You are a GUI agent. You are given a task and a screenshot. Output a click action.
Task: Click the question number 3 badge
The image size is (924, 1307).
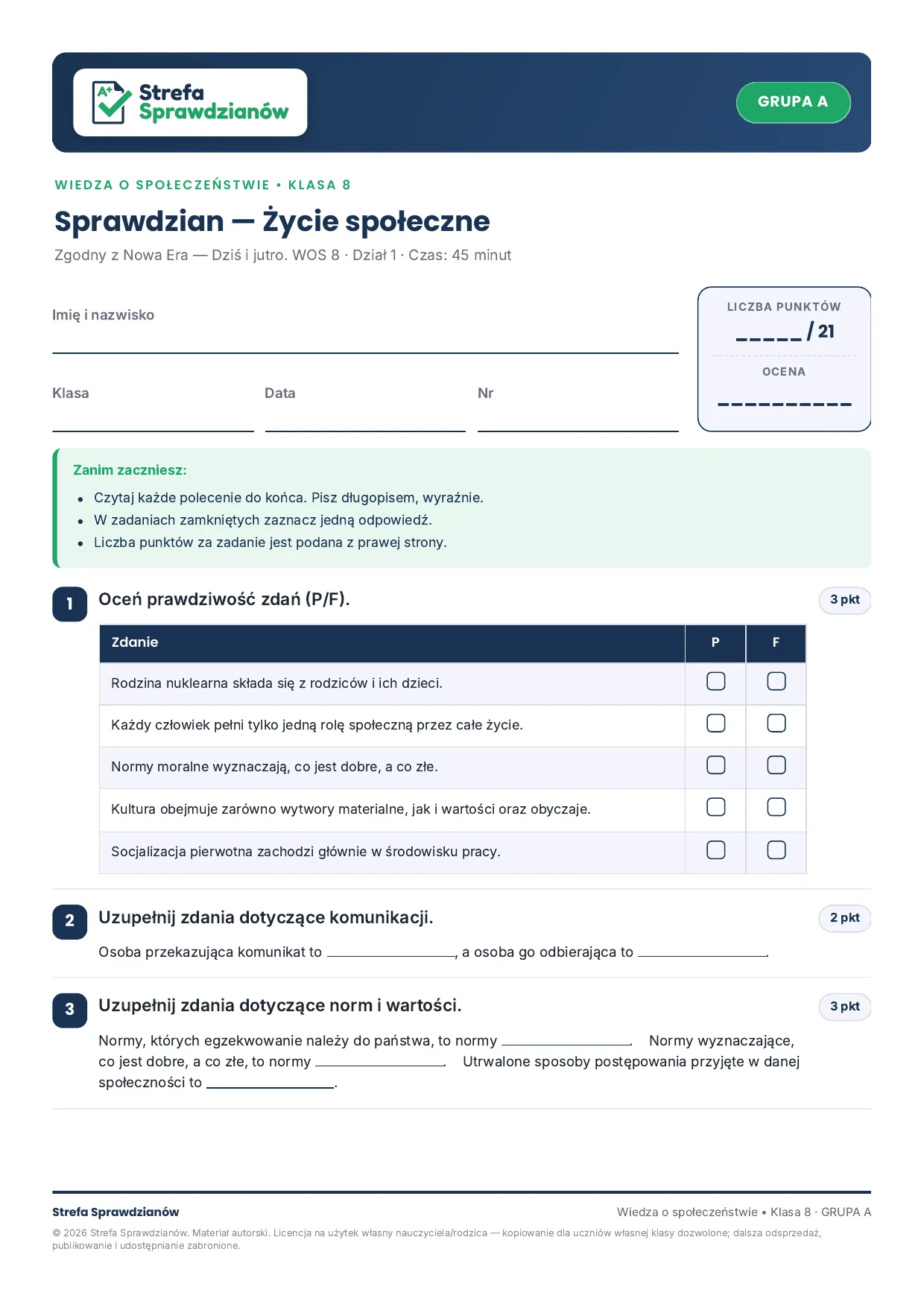[x=70, y=1010]
